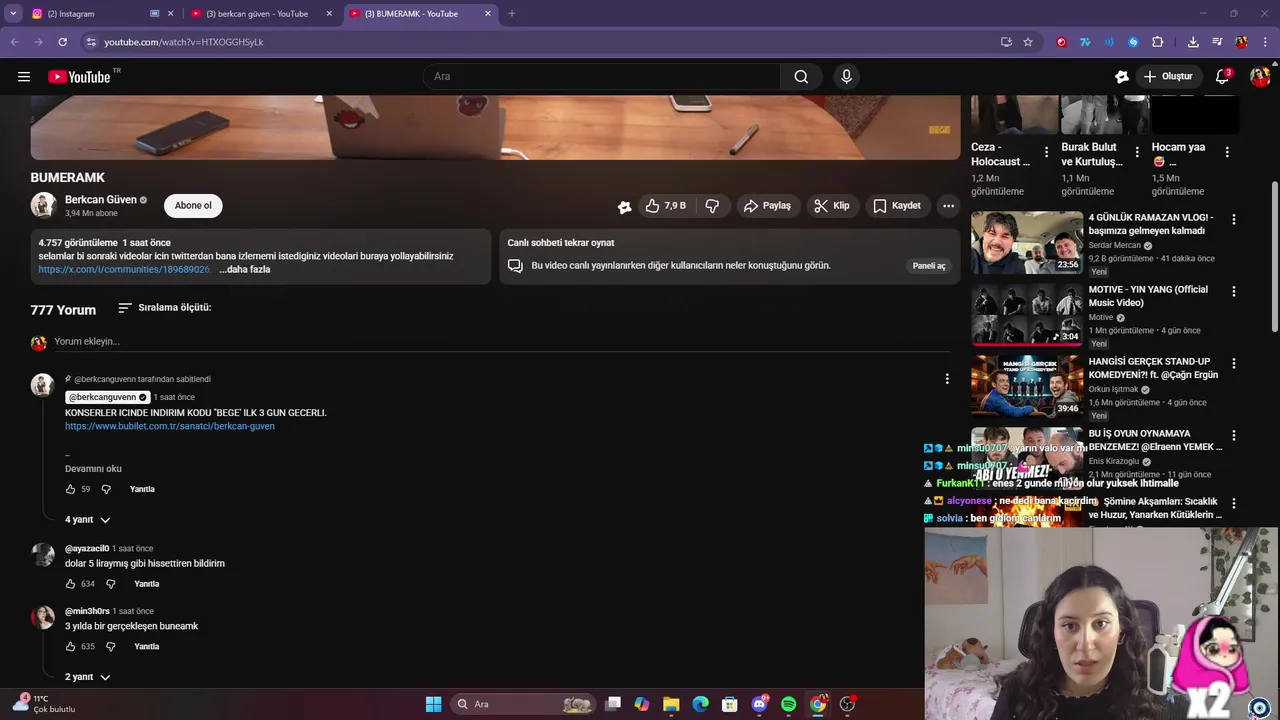Open the Chrome extensions puzzle icon
The width and height of the screenshot is (1280, 720).
[1158, 42]
